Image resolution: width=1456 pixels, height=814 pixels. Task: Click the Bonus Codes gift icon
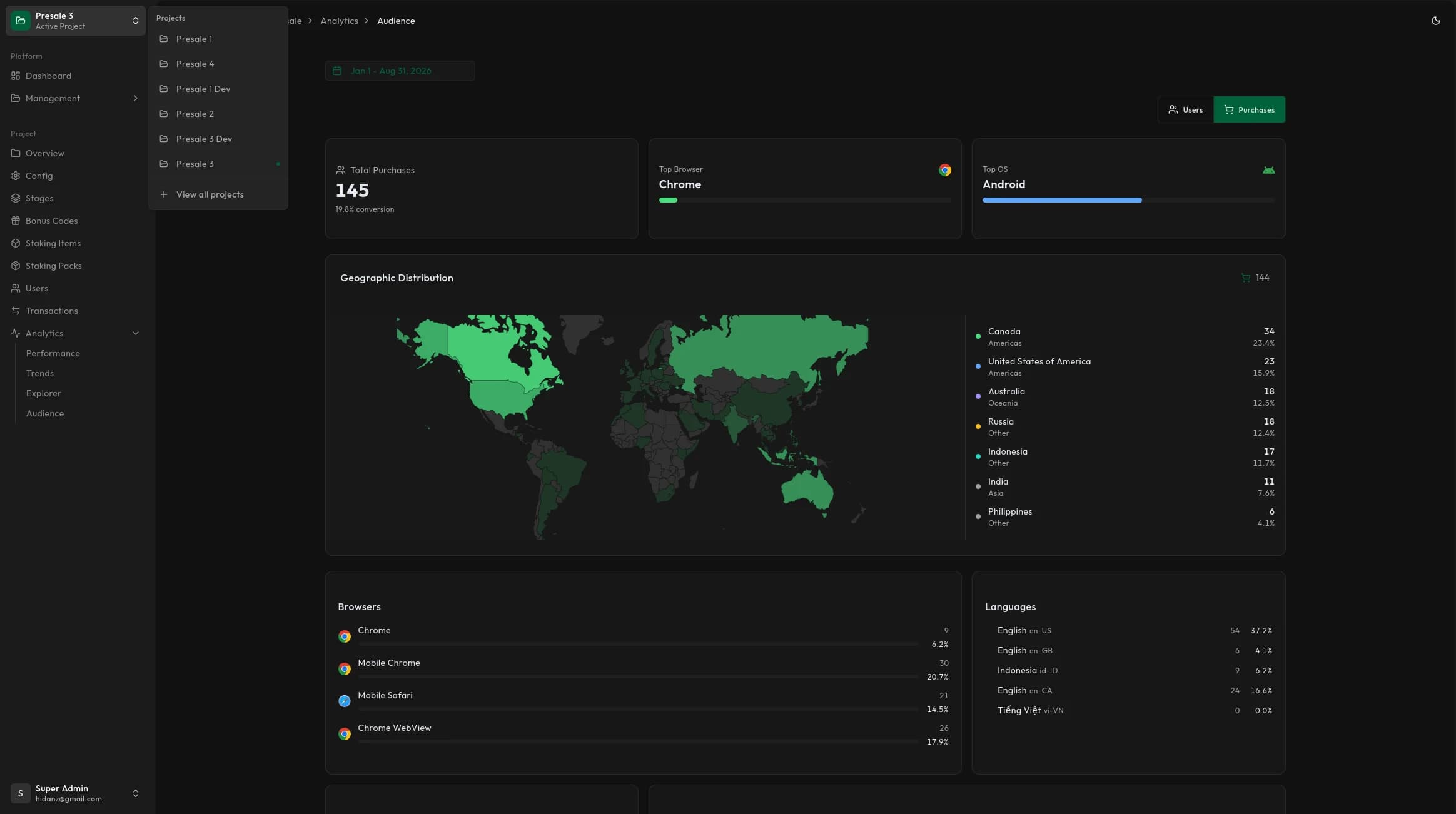point(16,221)
